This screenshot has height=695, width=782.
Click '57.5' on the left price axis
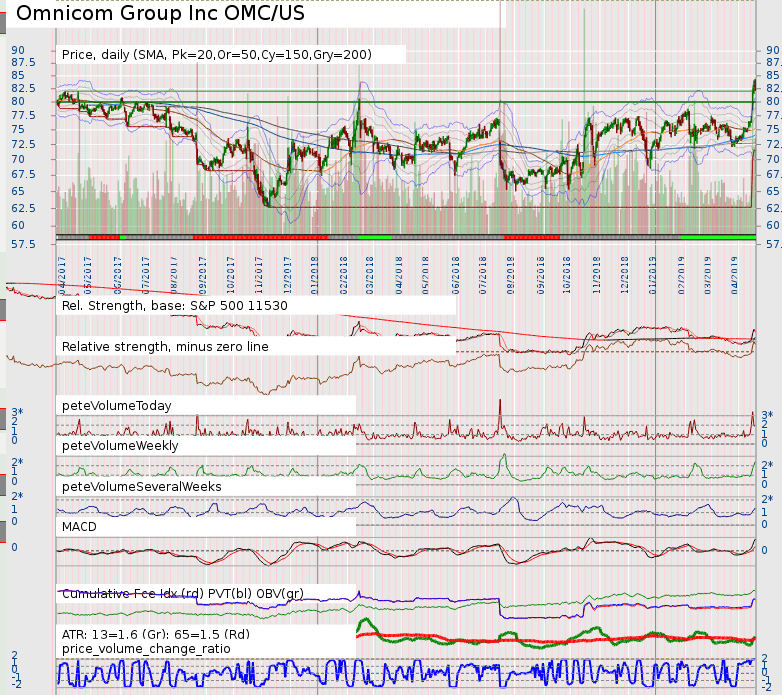(23, 244)
